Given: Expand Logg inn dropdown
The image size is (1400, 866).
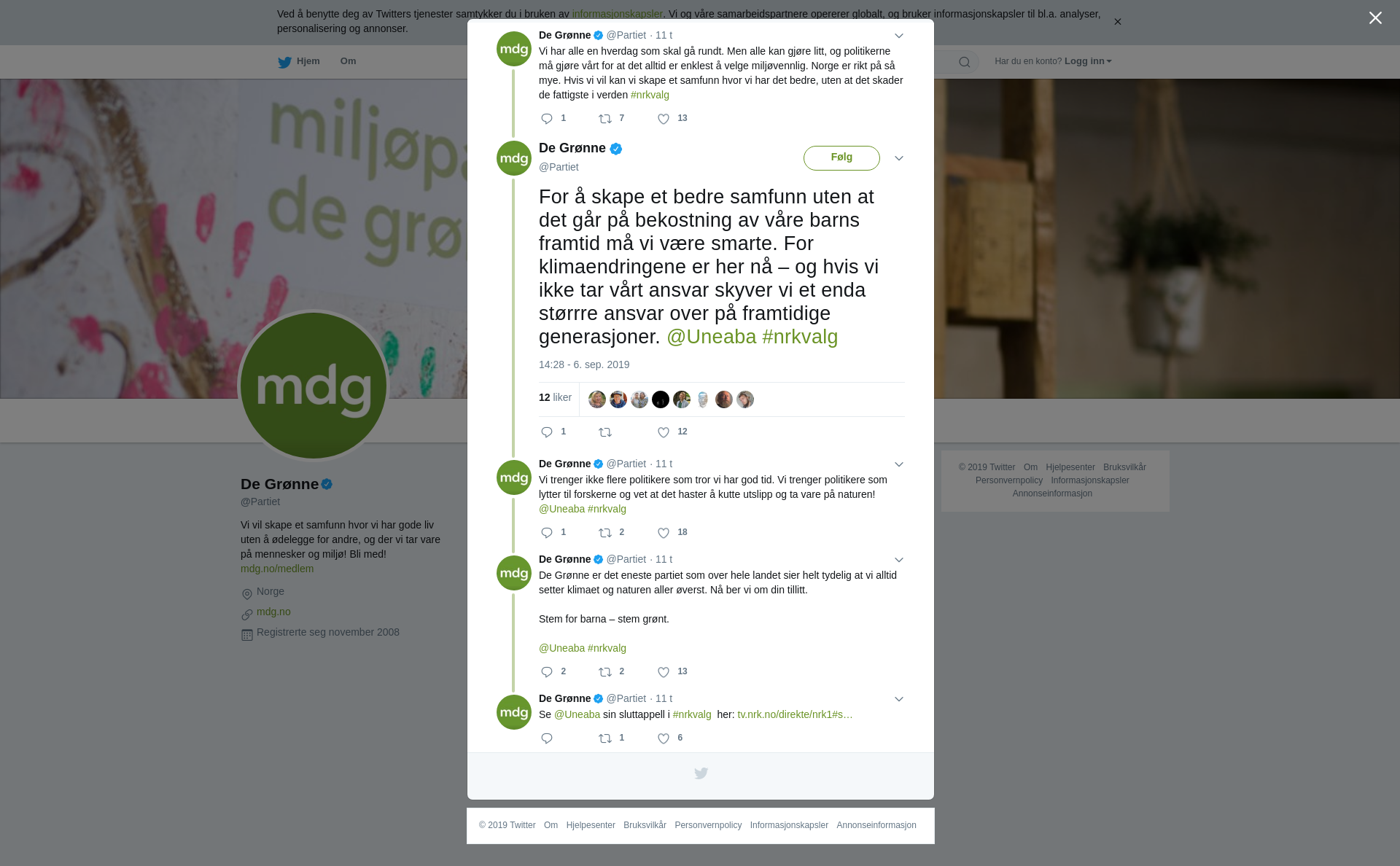Looking at the screenshot, I should point(1087,61).
